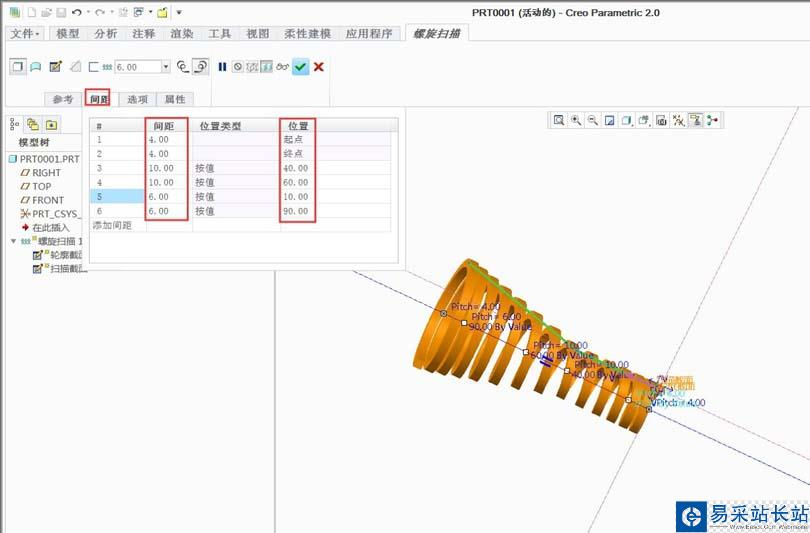
Task: Select the no preview mode icon
Action: pos(238,67)
